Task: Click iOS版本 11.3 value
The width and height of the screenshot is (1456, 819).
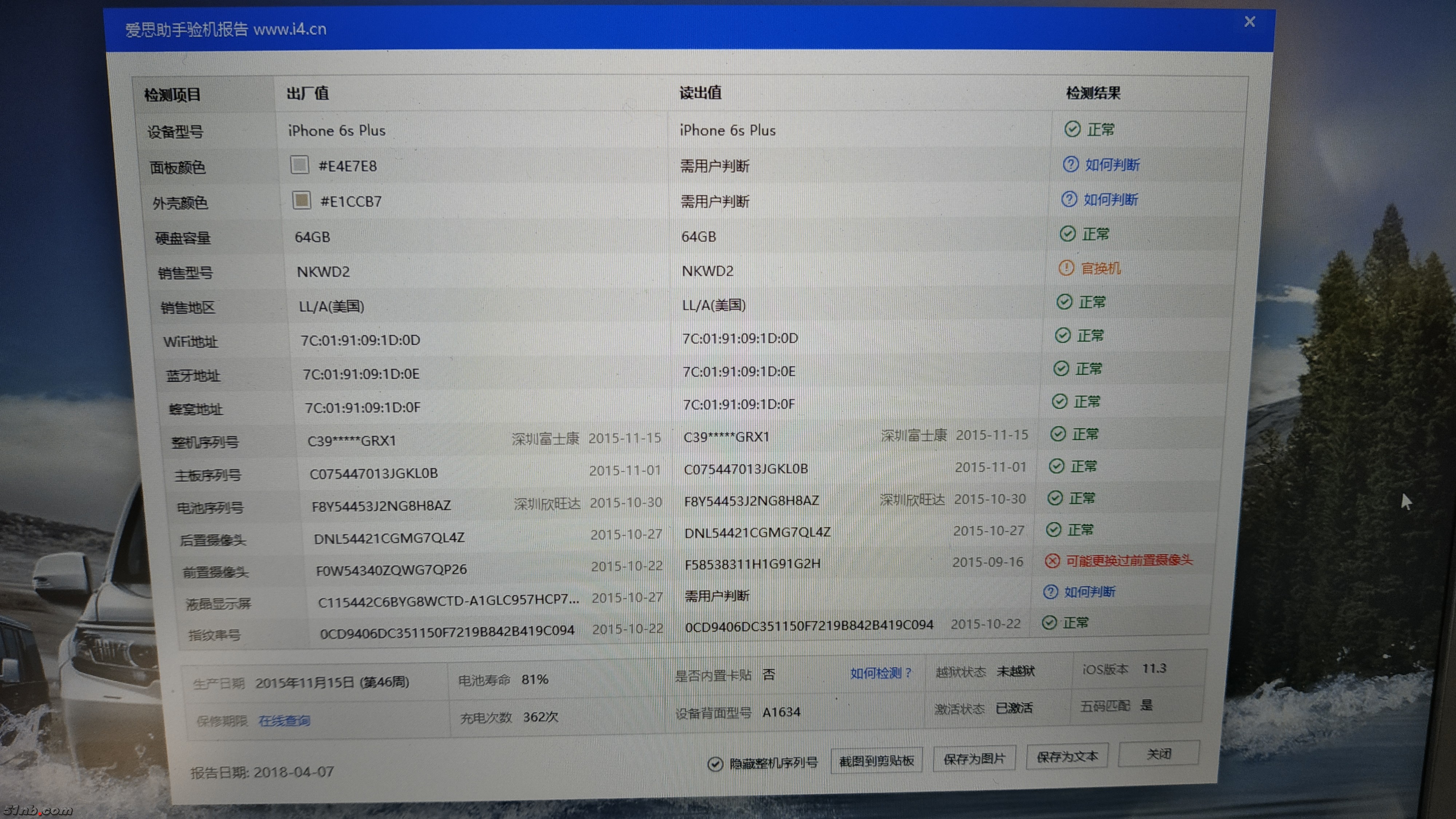Action: coord(1154,668)
